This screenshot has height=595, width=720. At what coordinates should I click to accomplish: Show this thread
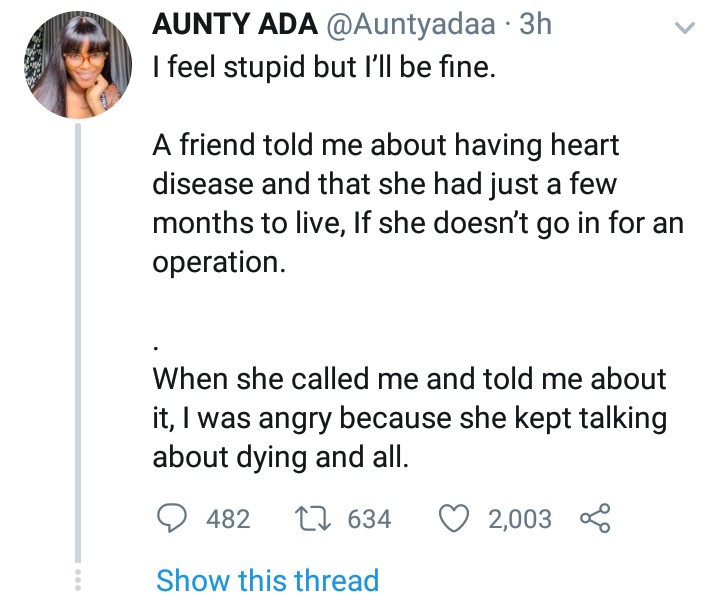268,579
